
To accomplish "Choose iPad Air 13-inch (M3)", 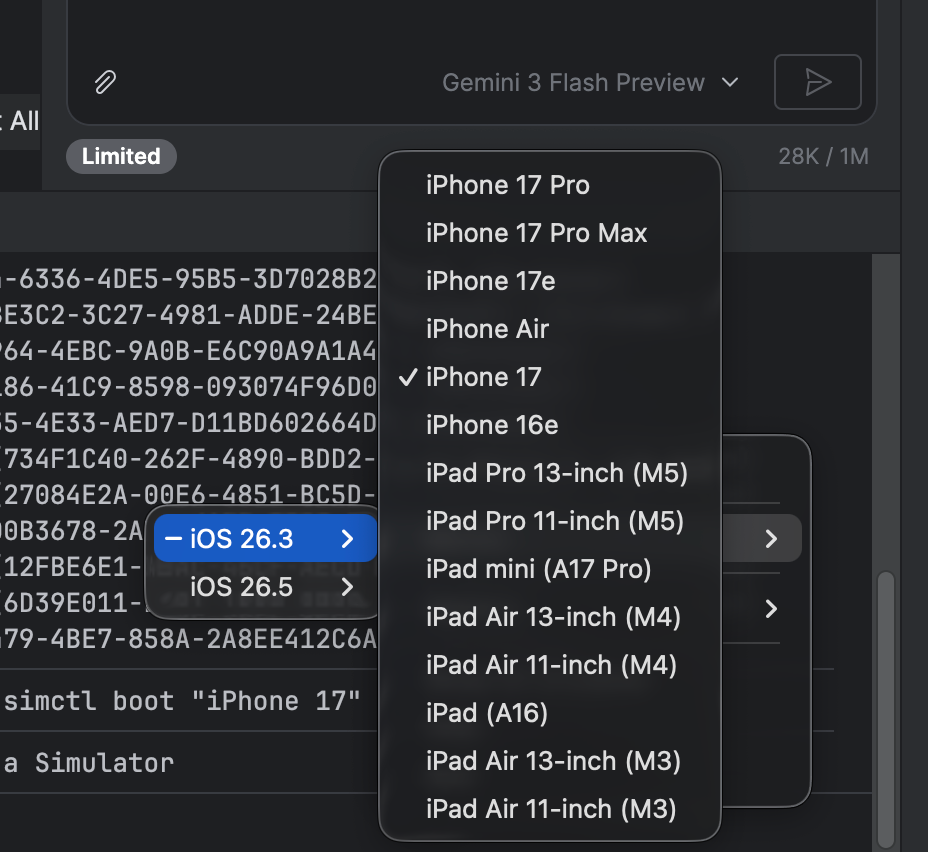I will point(550,760).
